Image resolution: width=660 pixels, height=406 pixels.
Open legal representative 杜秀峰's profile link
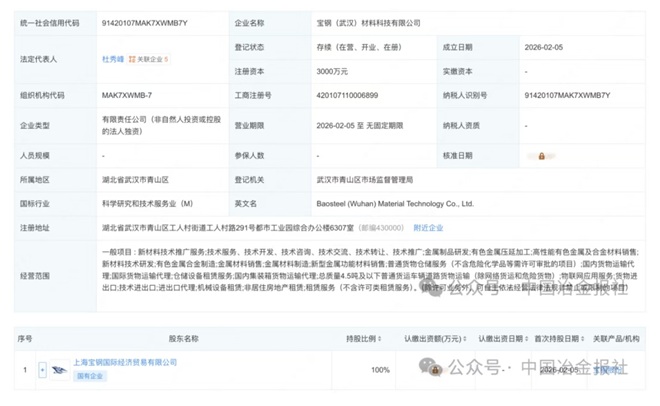114,59
